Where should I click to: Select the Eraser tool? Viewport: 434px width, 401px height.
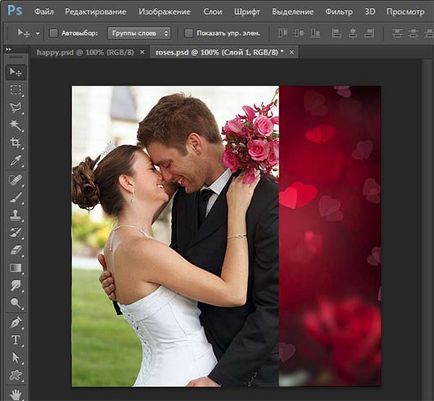pos(15,250)
